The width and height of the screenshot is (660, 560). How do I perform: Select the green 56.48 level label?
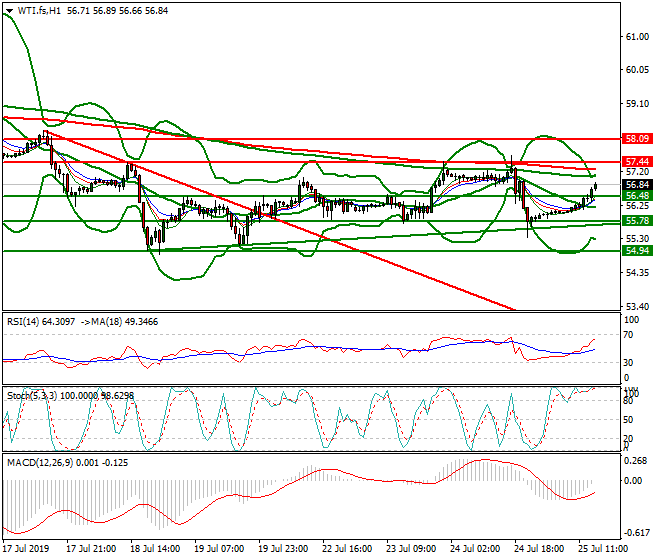(637, 196)
